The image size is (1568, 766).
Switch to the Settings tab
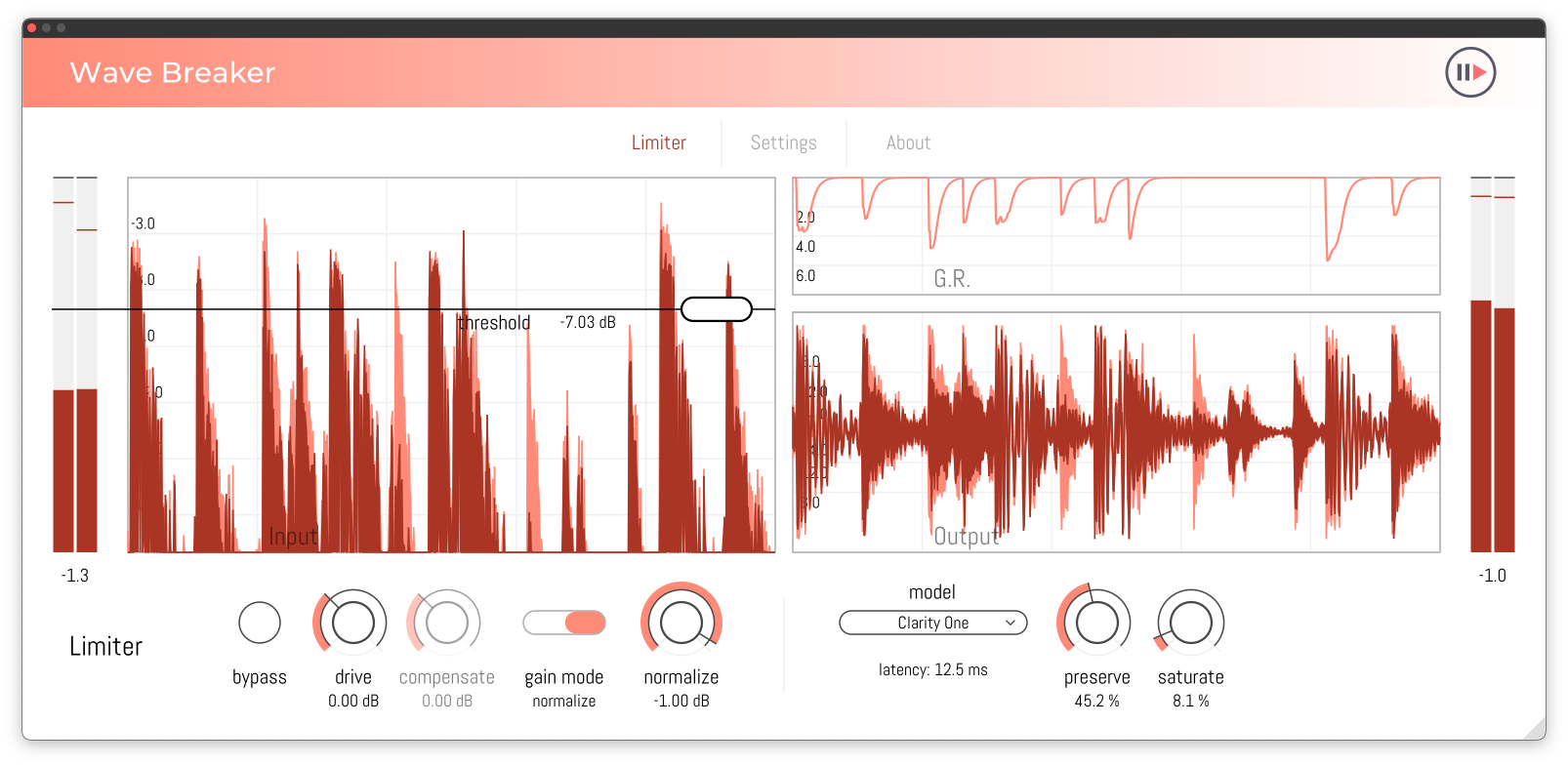point(783,142)
